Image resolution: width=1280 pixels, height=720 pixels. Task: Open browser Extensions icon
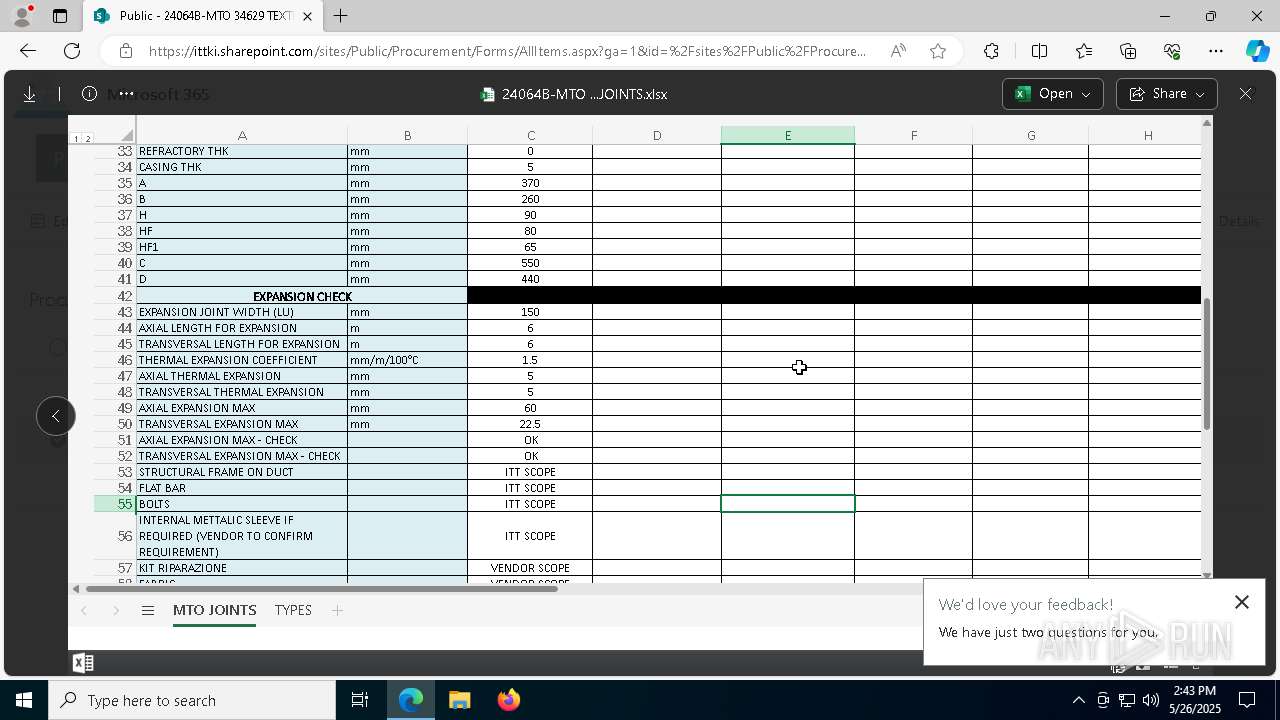click(x=991, y=51)
